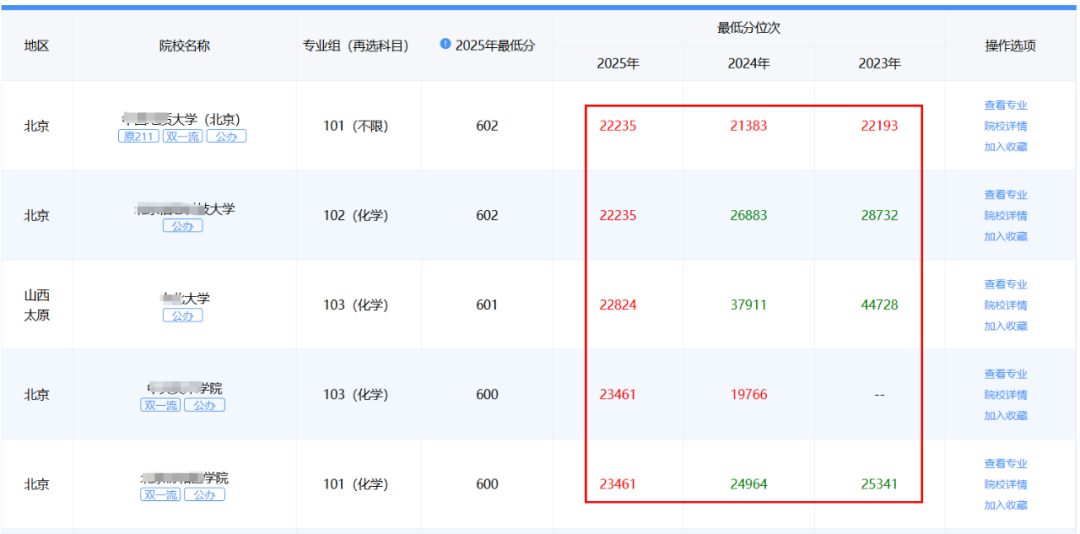1080x534 pixels.
Task: Click 公办 tag in the 山西太原 row
Action: coord(183,316)
